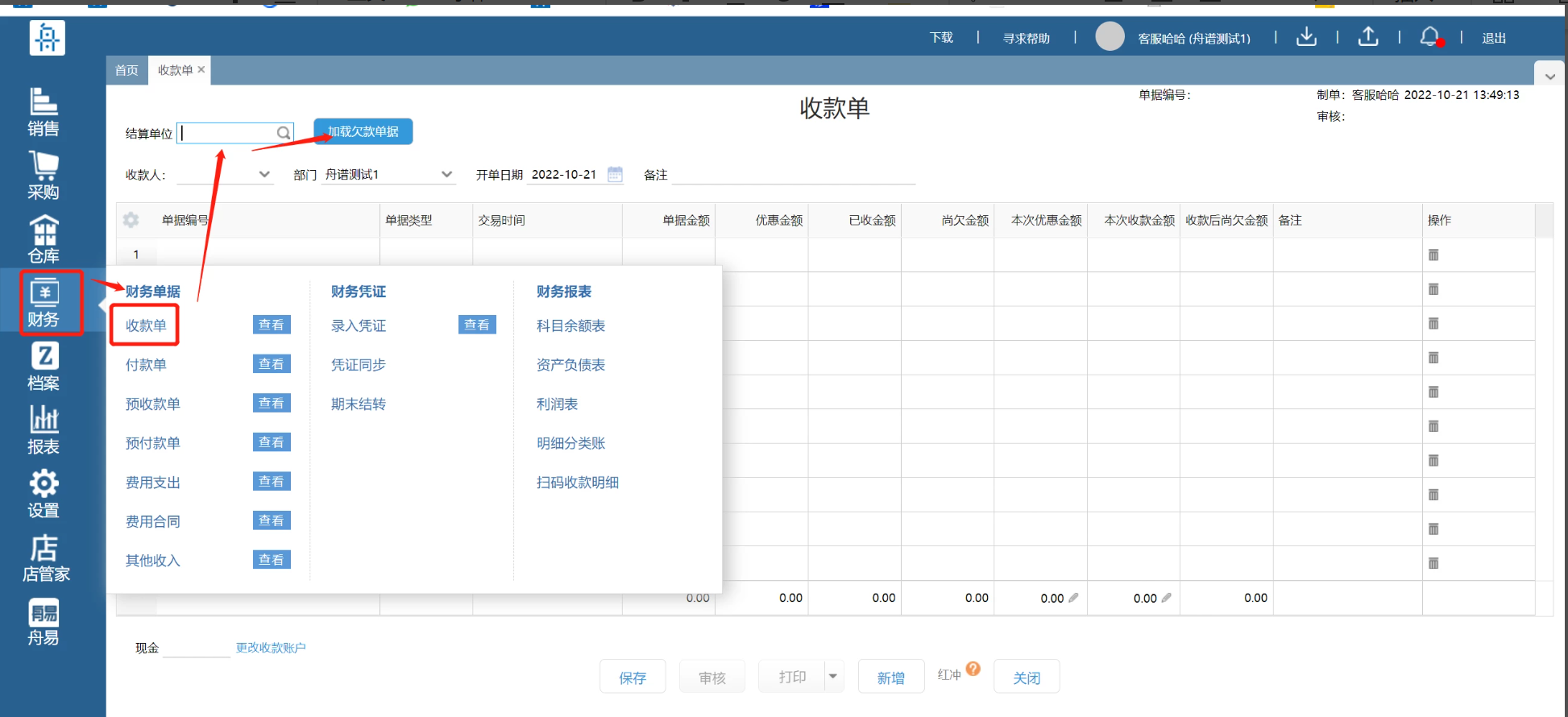Switch to the 首页 home tab
Image resolution: width=1568 pixels, height=717 pixels.
[x=127, y=70]
